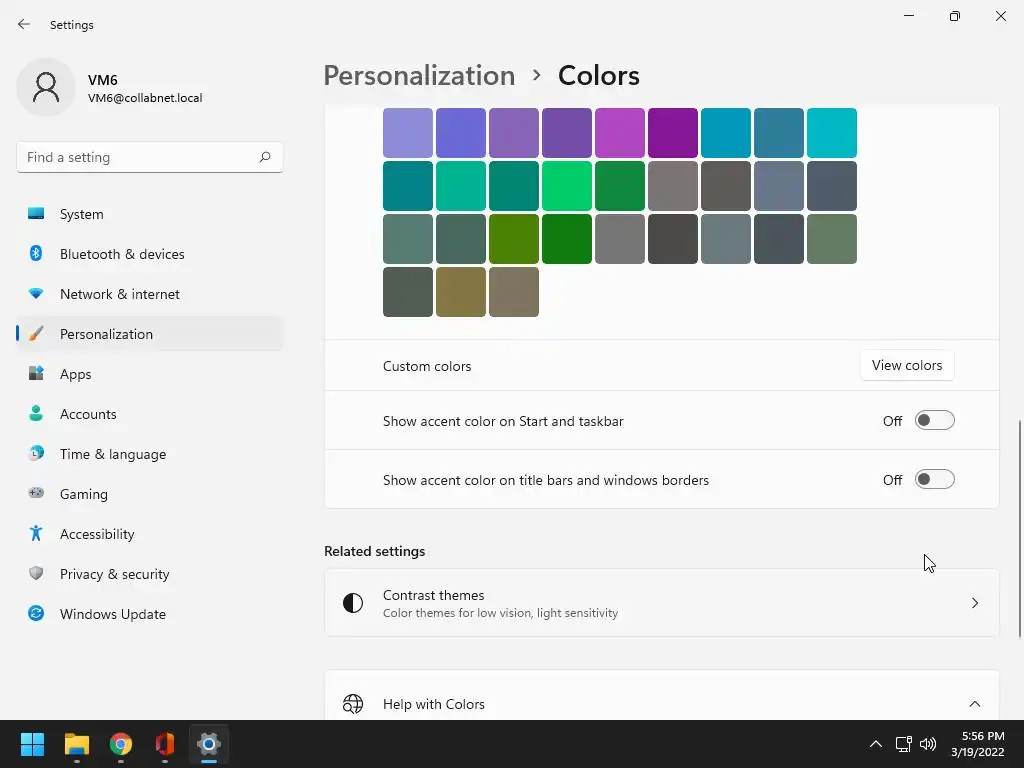Select the pink-orchid accent color swatch
Screen dimensions: 1024x768
point(620,133)
